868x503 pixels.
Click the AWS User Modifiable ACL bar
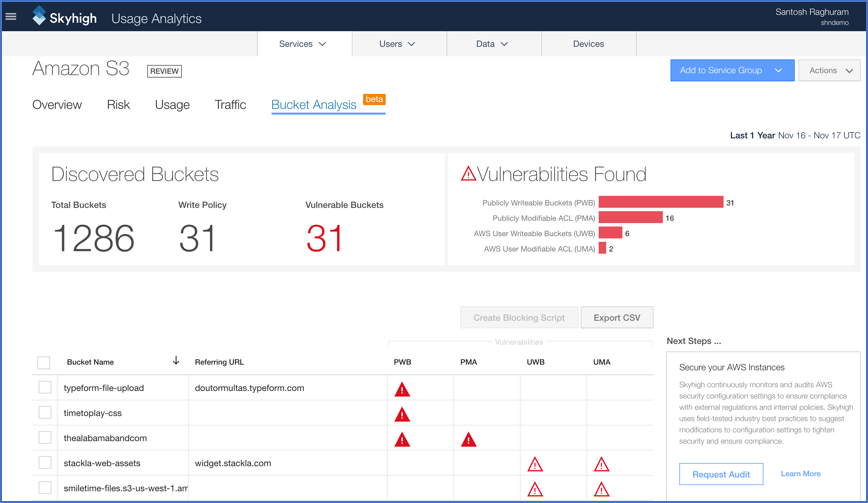602,248
